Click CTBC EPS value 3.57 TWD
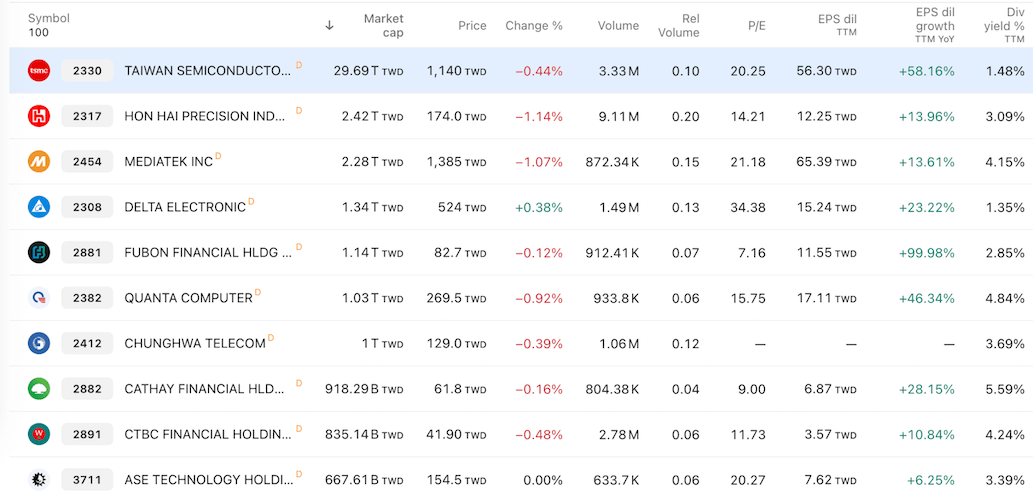 829,435
